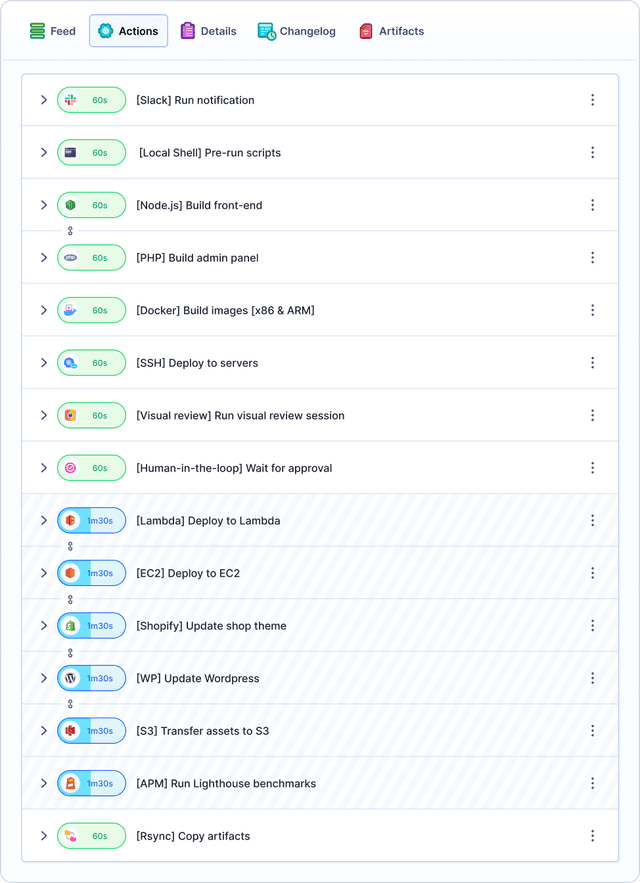This screenshot has height=883, width=640.
Task: Open kebab menu for Copy artifacts action
Action: pos(592,836)
